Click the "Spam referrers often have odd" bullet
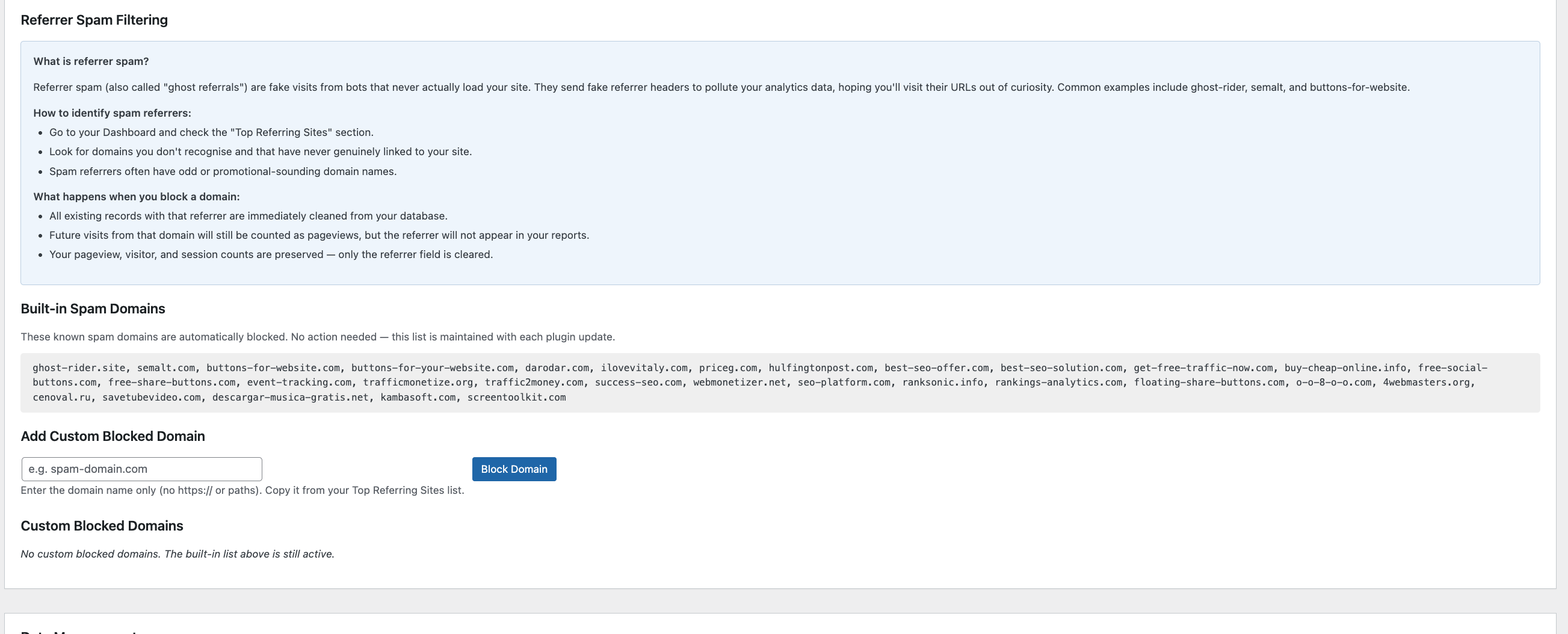This screenshot has height=634, width=1568. (223, 171)
